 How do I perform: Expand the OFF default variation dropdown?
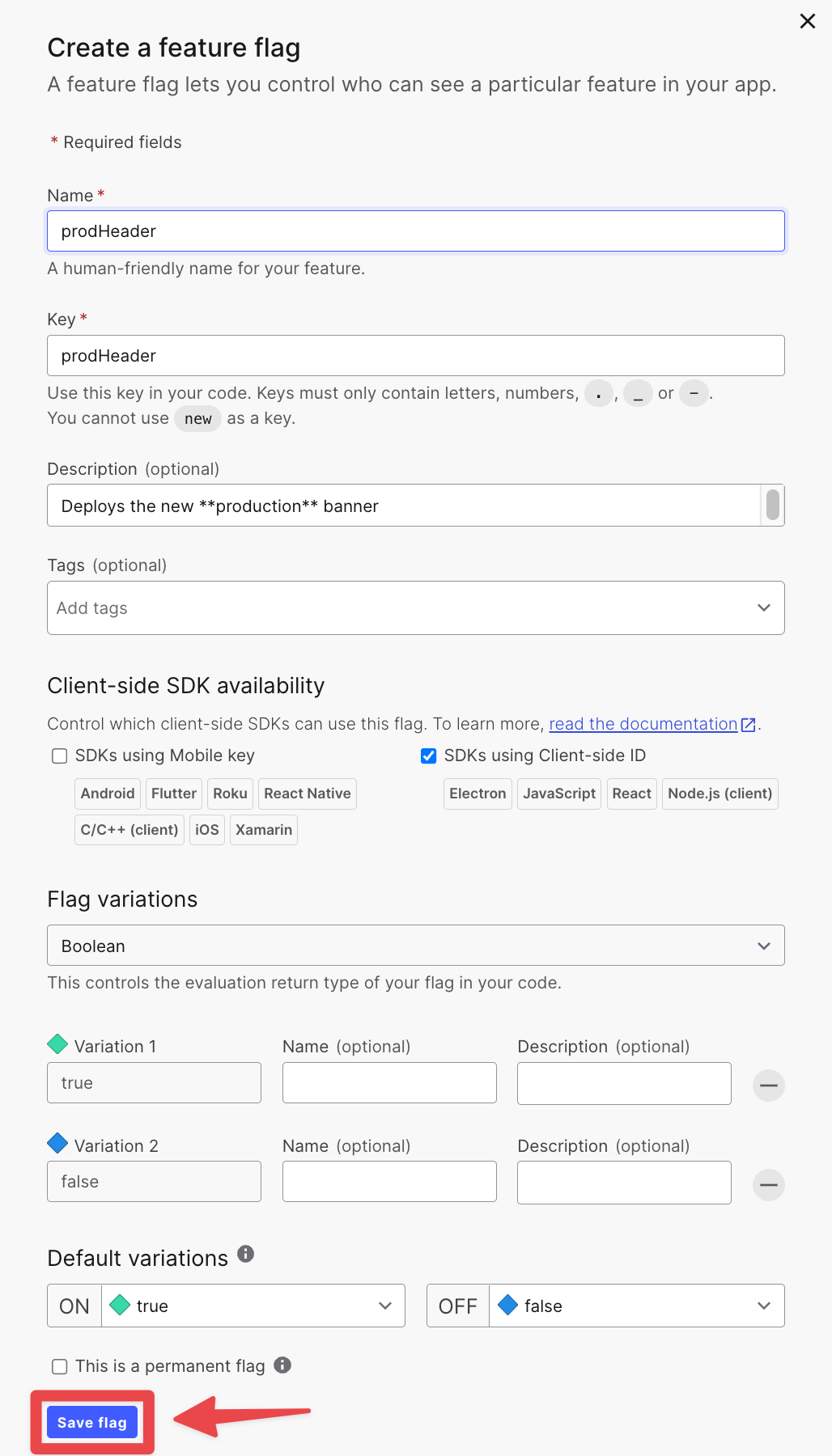pos(637,1306)
